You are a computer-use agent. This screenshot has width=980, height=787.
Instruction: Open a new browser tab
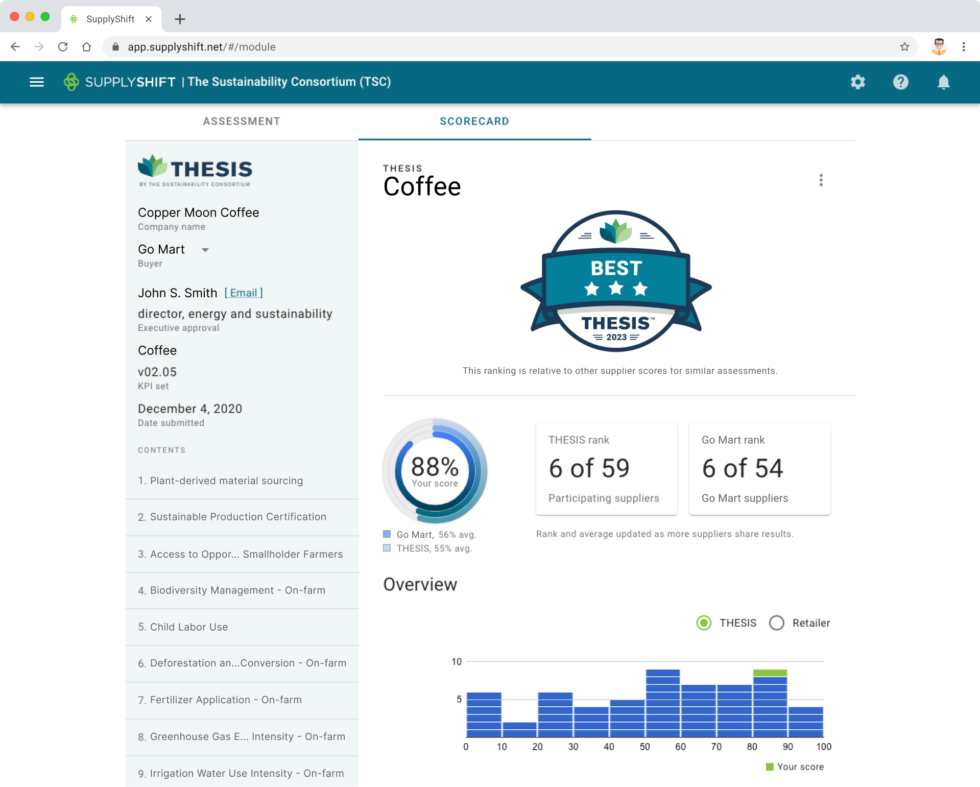[180, 19]
